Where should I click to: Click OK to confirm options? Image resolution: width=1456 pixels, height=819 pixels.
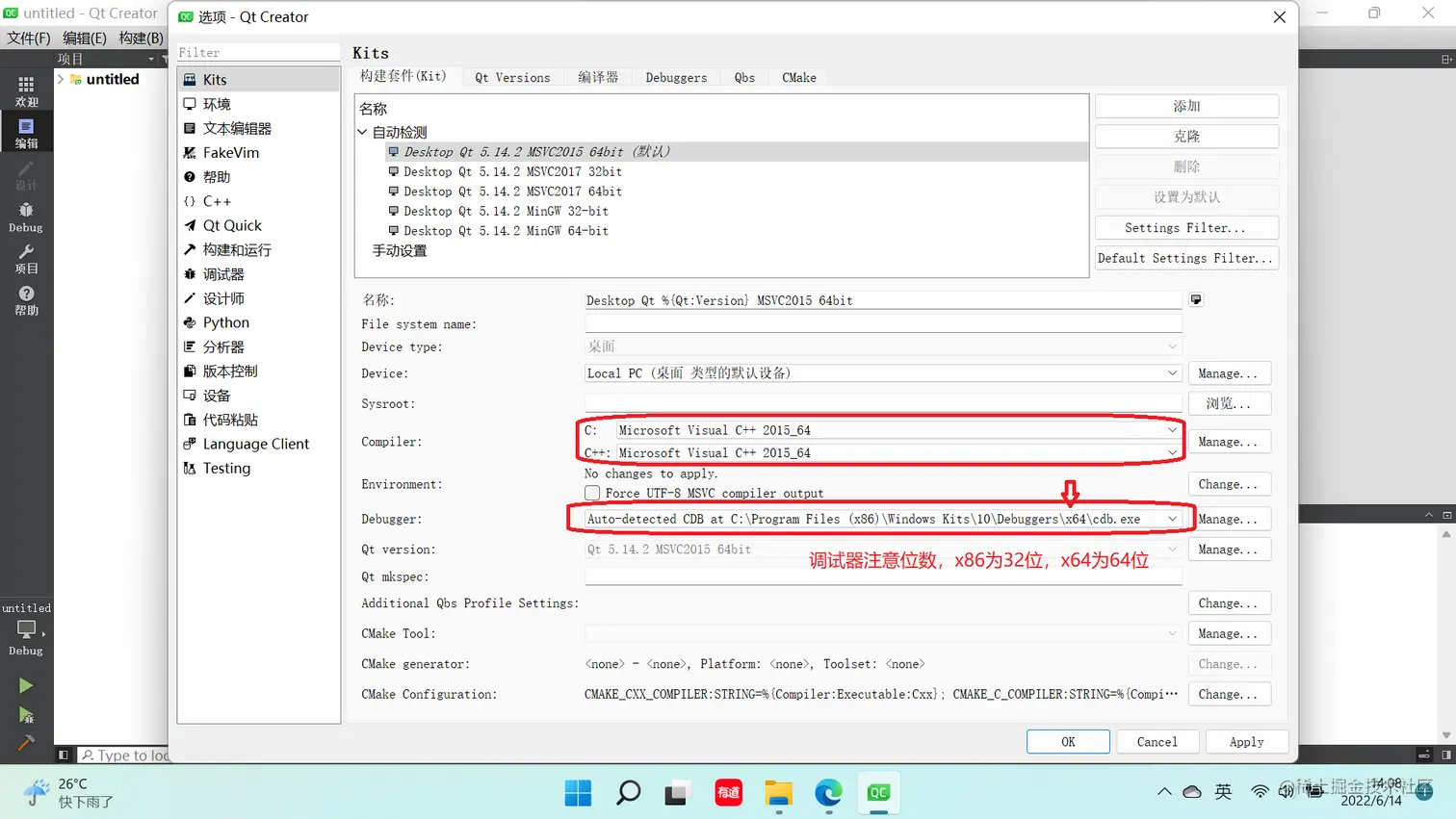1068,742
